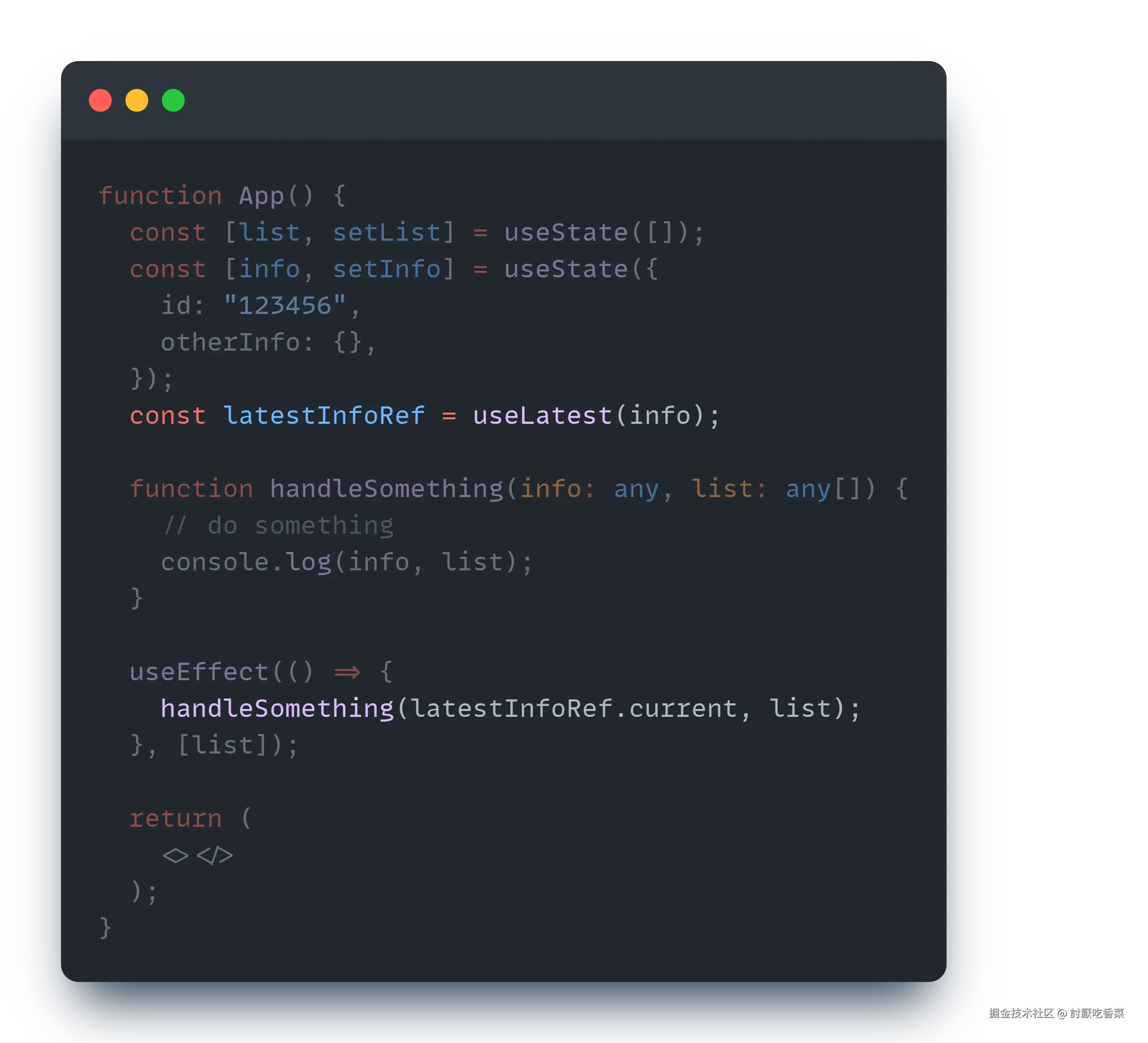Click the arrow function symbol in useEffect

pos(347,672)
